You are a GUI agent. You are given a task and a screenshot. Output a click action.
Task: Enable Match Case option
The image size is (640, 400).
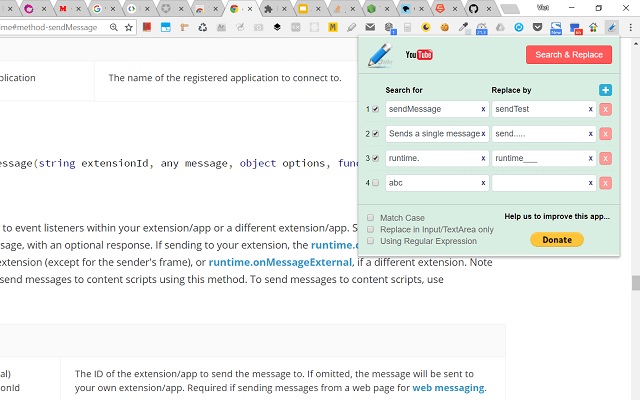tap(371, 218)
